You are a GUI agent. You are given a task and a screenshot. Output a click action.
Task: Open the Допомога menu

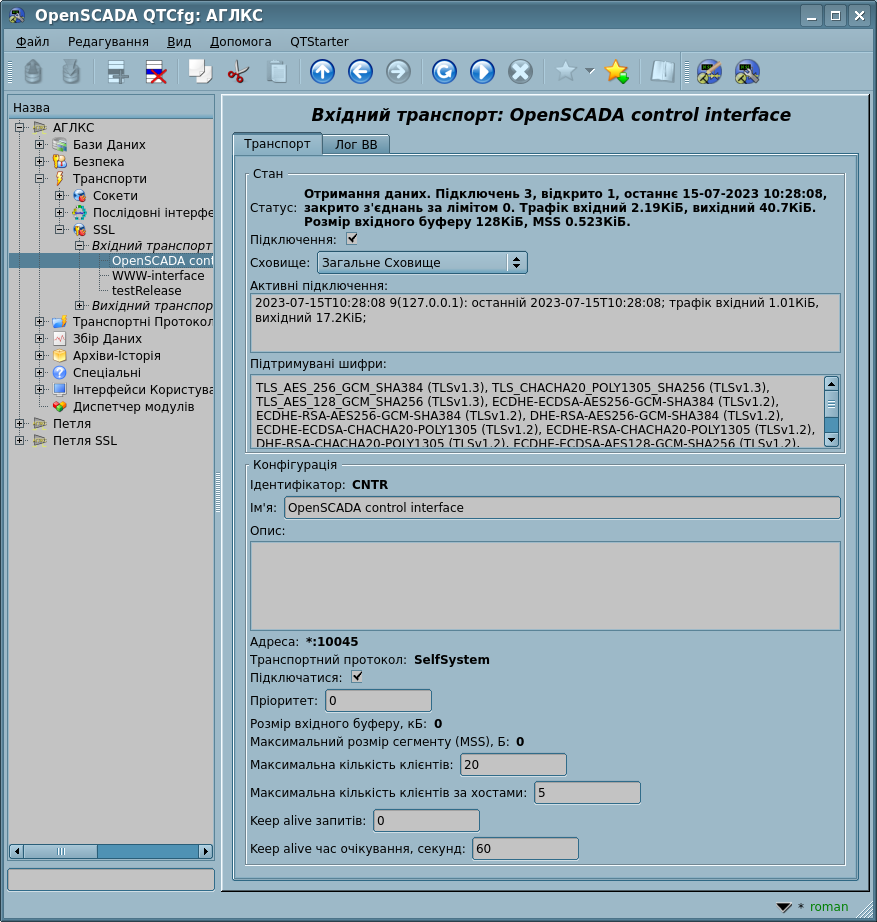[241, 42]
